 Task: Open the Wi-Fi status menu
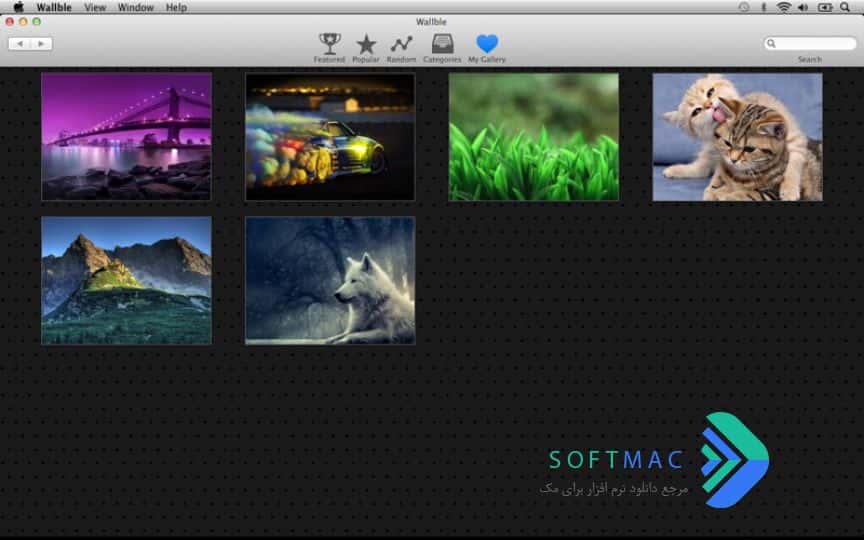(x=784, y=7)
